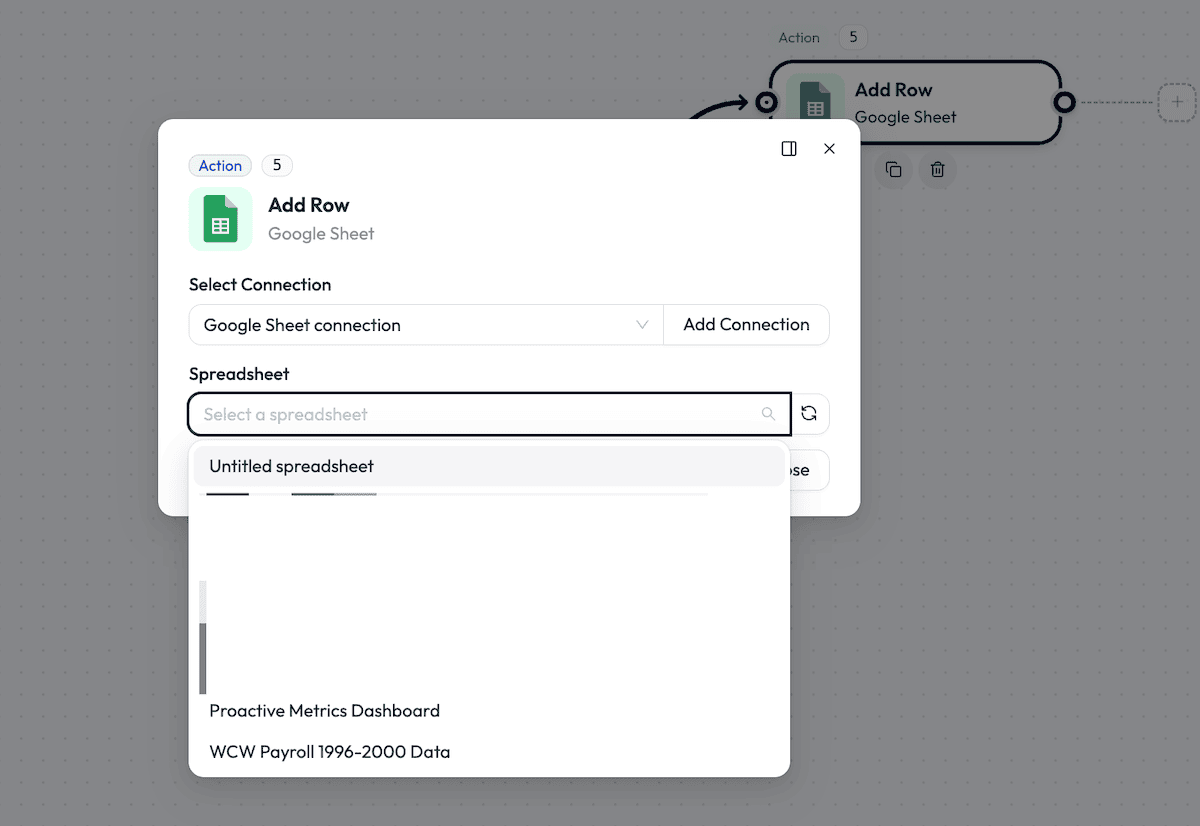Click the step number 5 badge in dialog
Screen dimensions: 1200x826
277,165
